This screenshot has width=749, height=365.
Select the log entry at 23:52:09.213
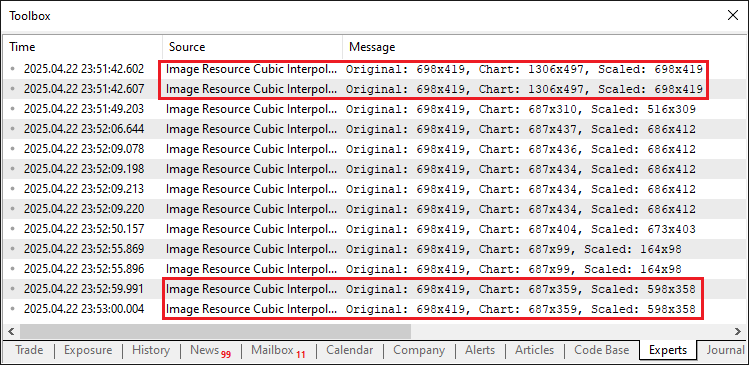(374, 189)
